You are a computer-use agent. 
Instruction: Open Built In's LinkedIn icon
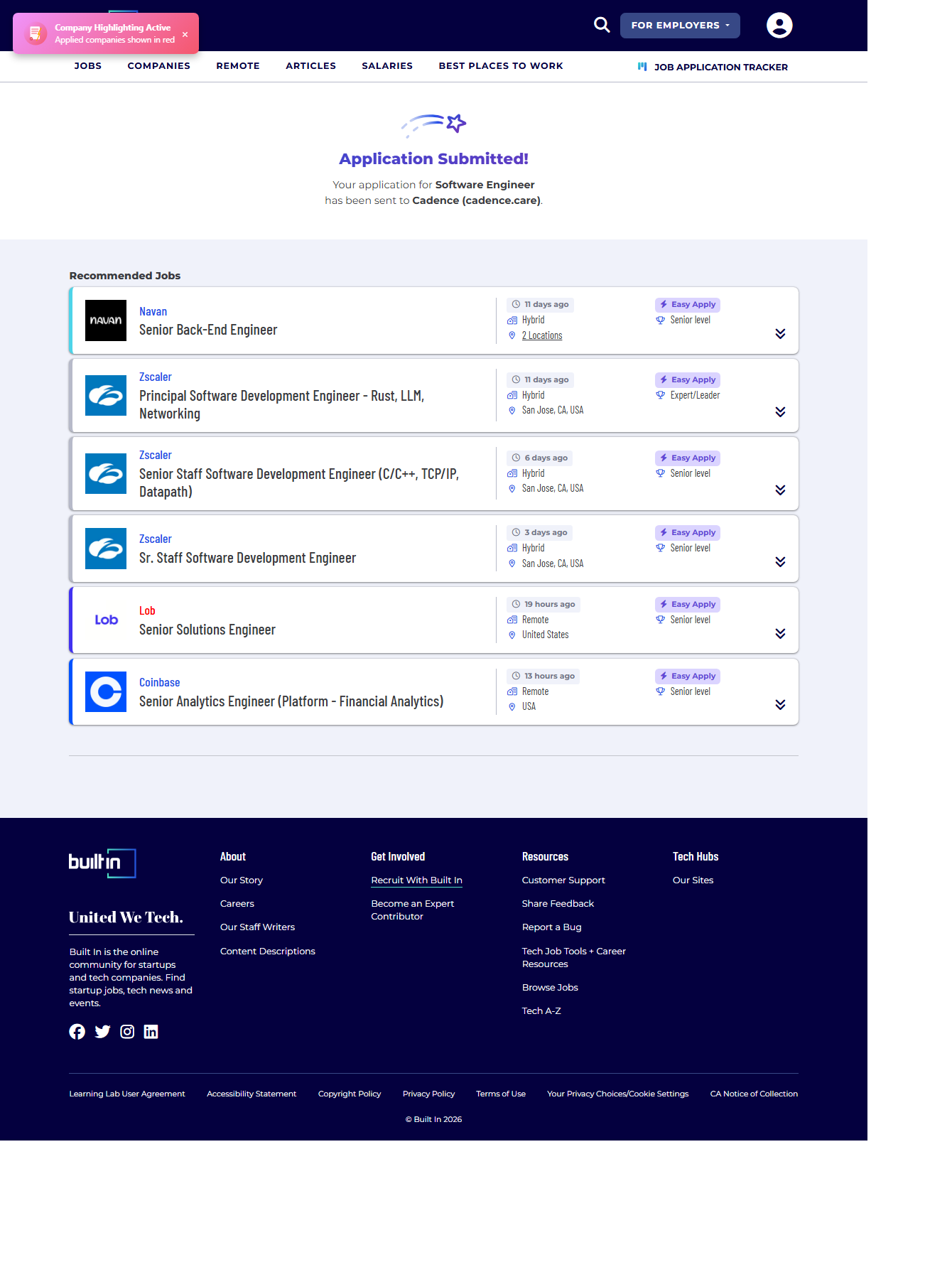[x=151, y=1032]
